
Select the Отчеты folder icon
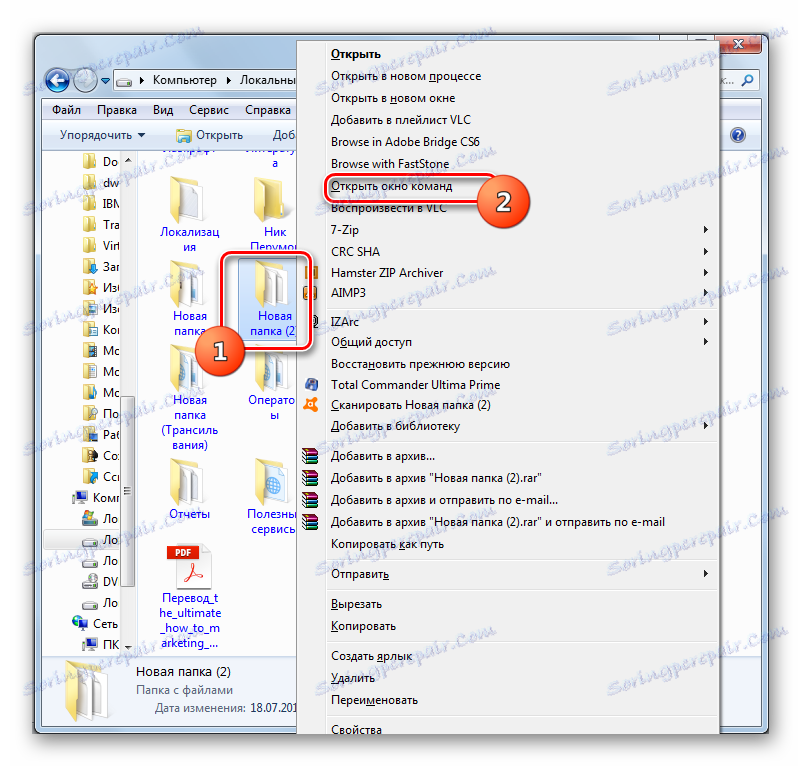click(187, 481)
